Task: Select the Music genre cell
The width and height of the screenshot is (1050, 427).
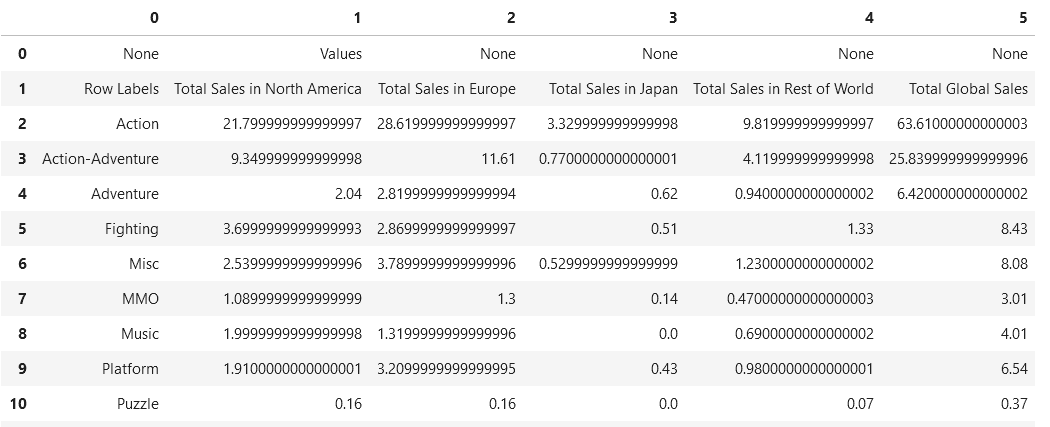Action: click(137, 334)
